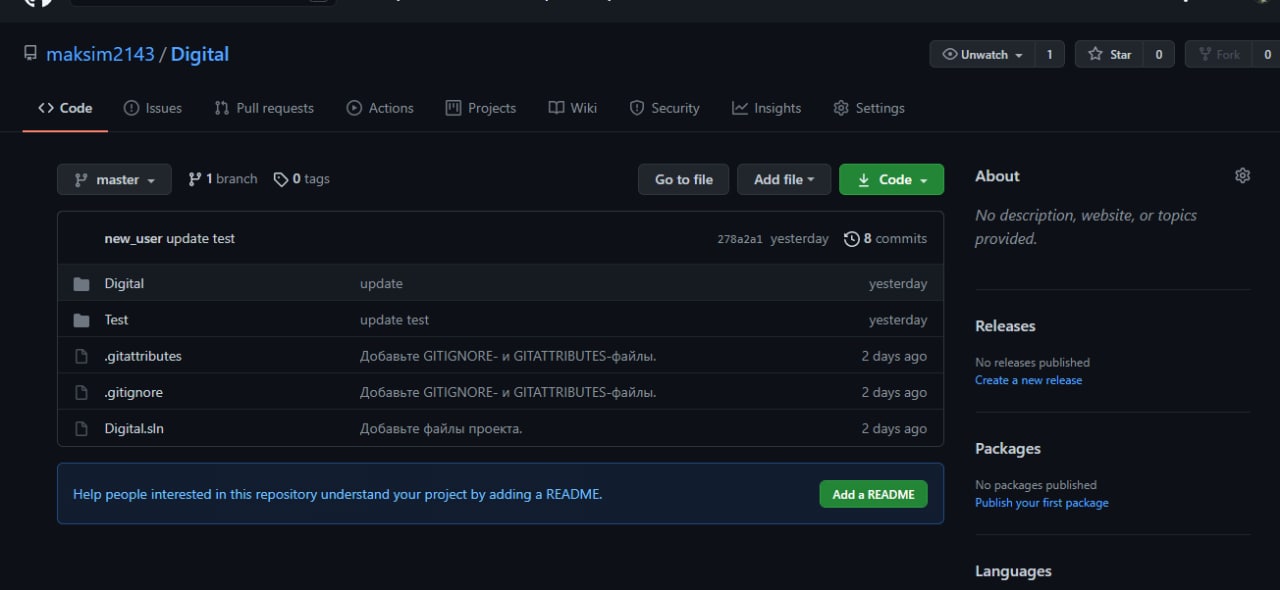Click the Fork button
The image size is (1280, 590).
1218,55
